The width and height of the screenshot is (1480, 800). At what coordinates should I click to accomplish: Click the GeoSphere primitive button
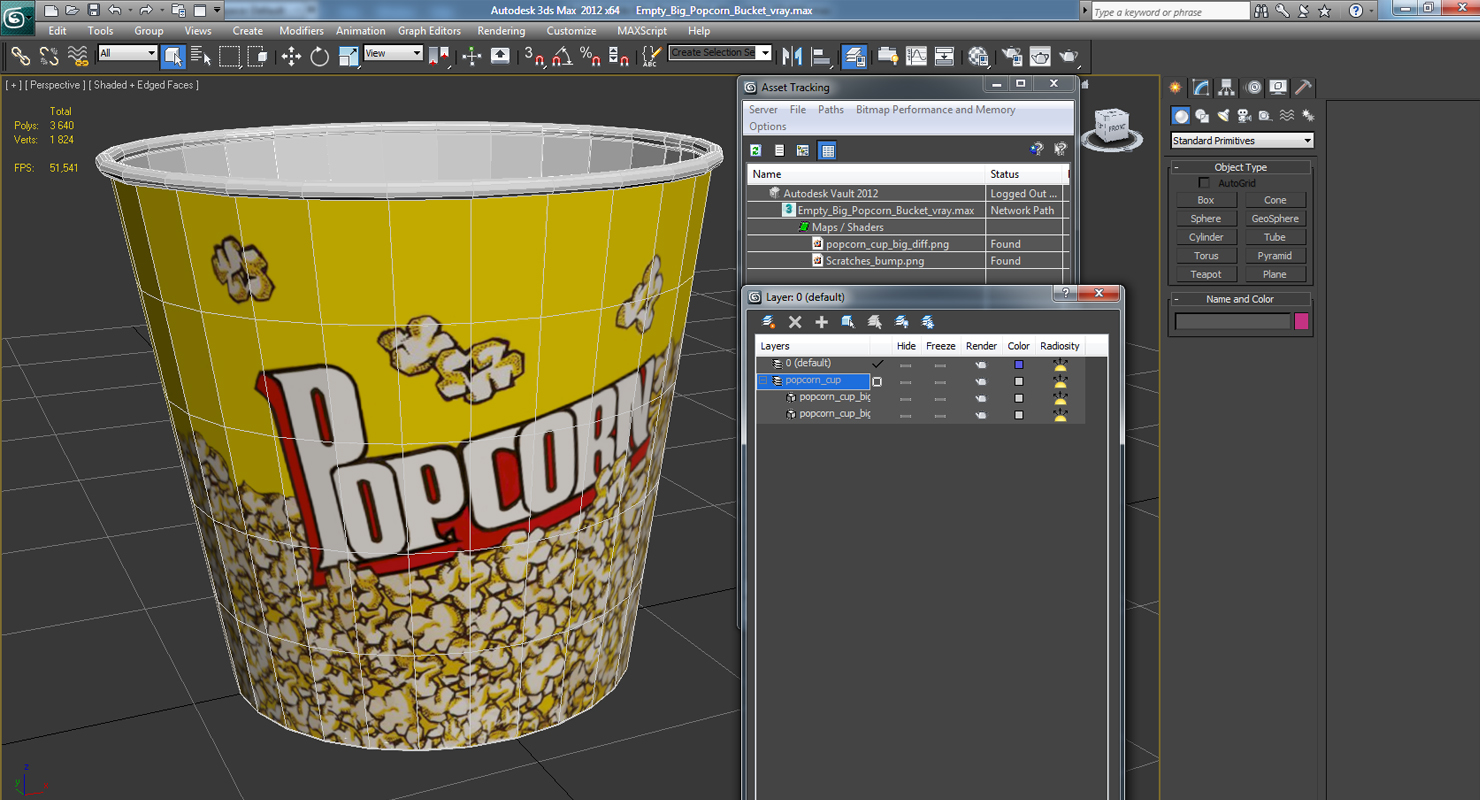[x=1275, y=219]
